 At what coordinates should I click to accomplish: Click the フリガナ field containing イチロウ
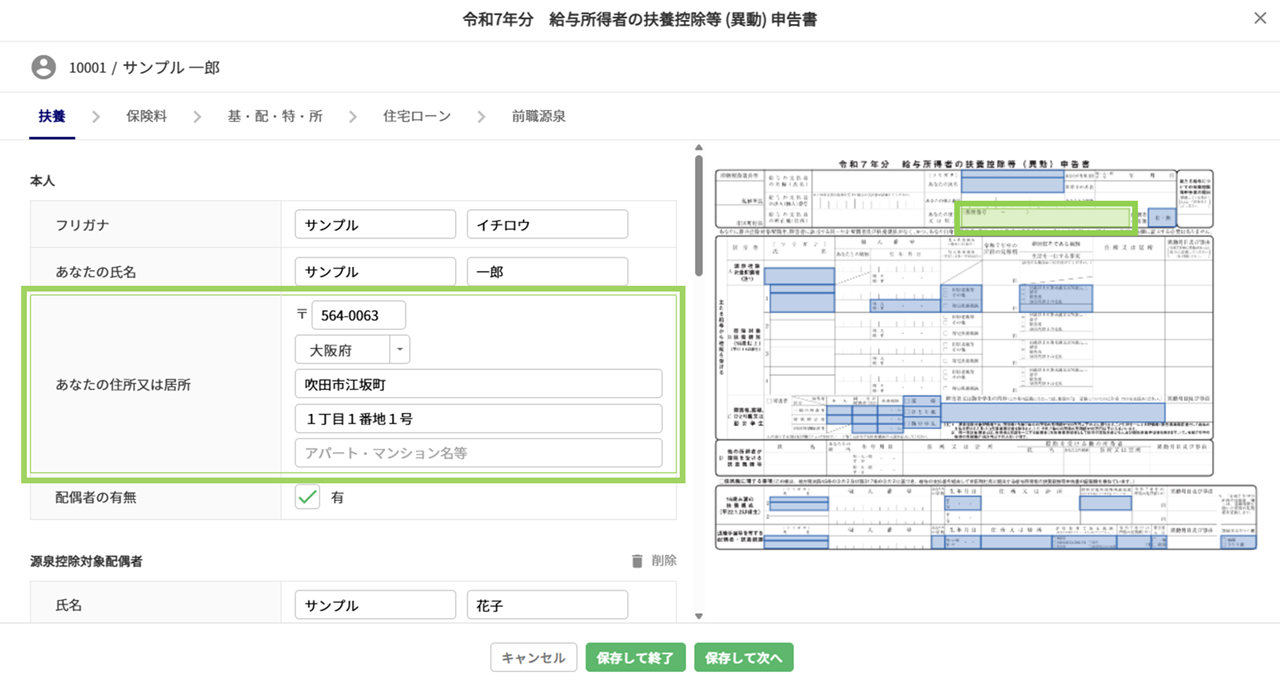[x=547, y=225]
